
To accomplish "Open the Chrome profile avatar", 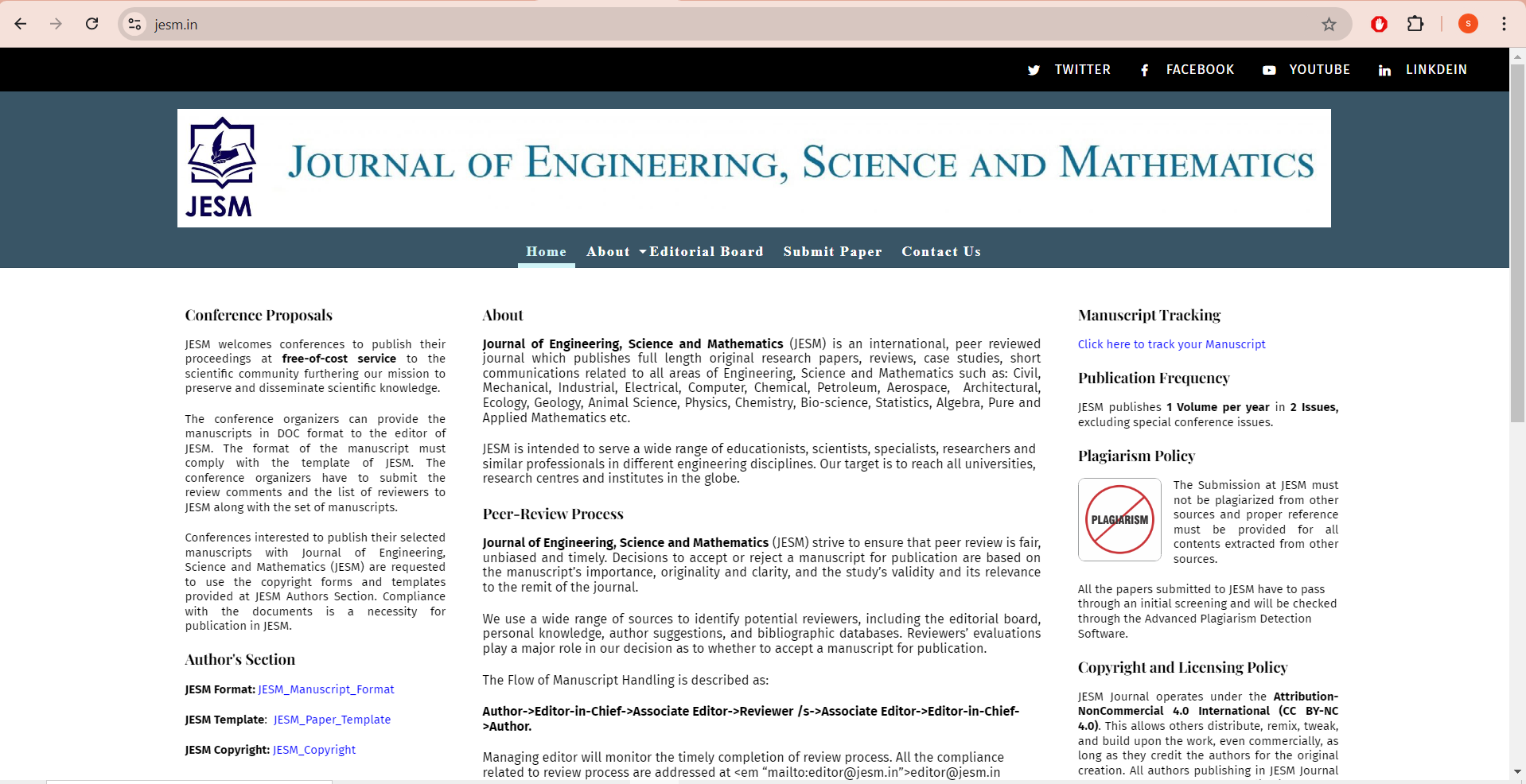I will coord(1468,24).
